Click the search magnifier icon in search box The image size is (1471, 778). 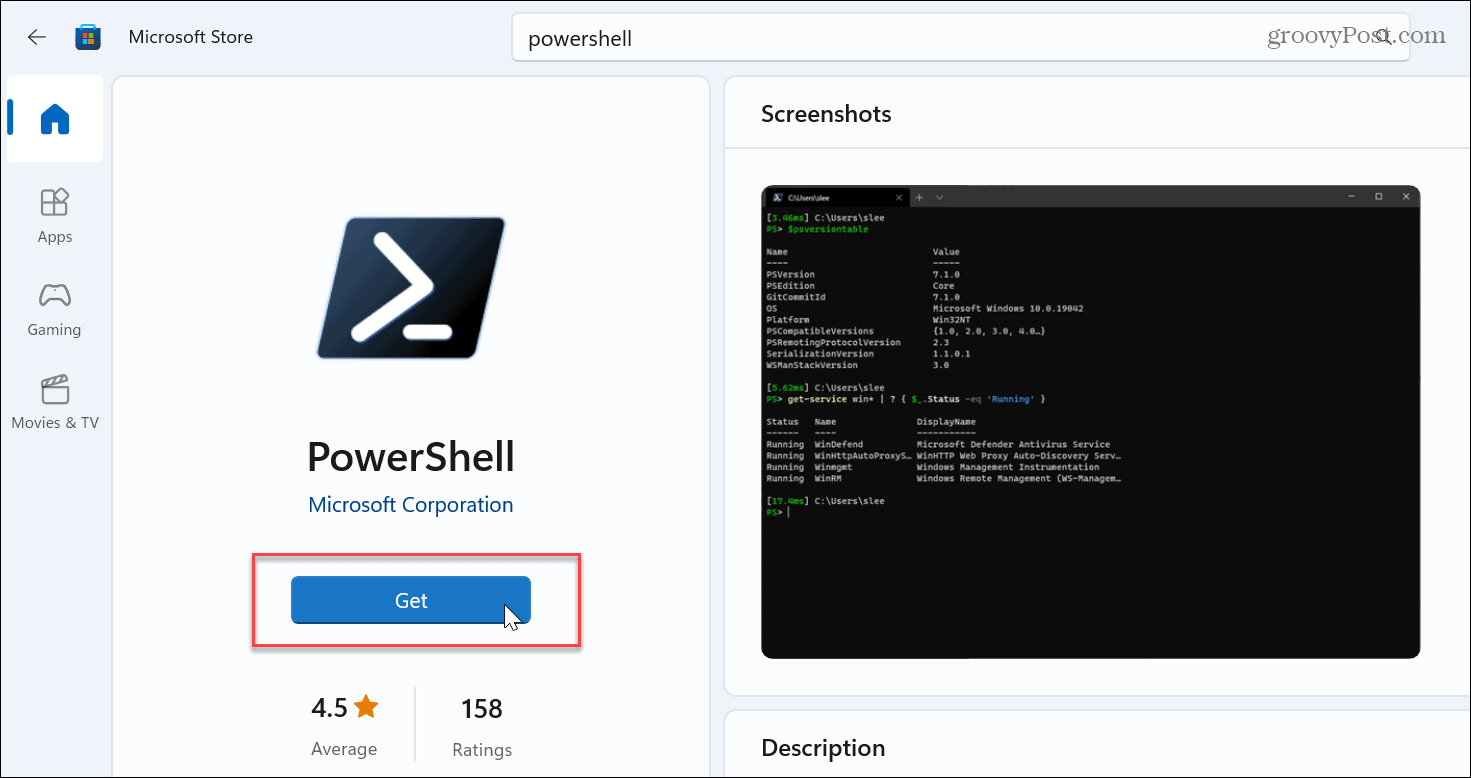(1382, 38)
